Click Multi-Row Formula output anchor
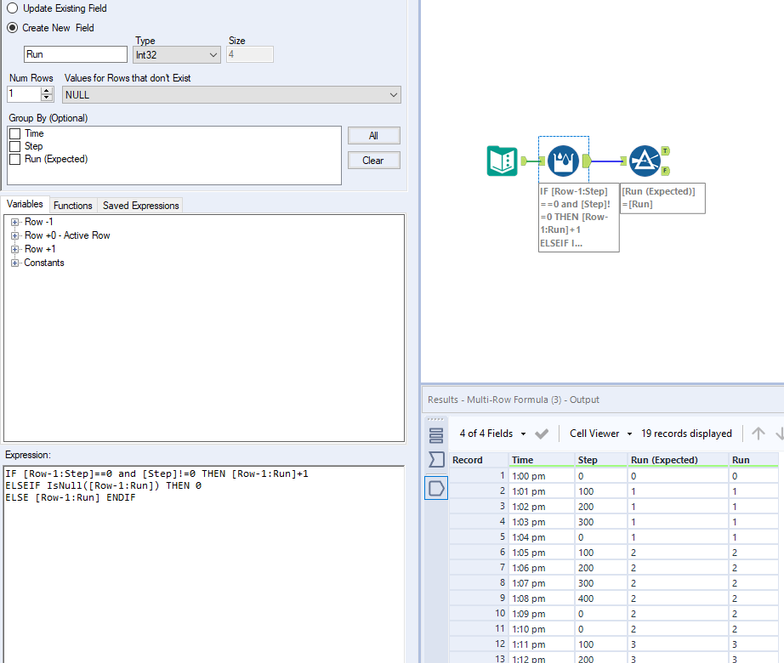 (586, 161)
